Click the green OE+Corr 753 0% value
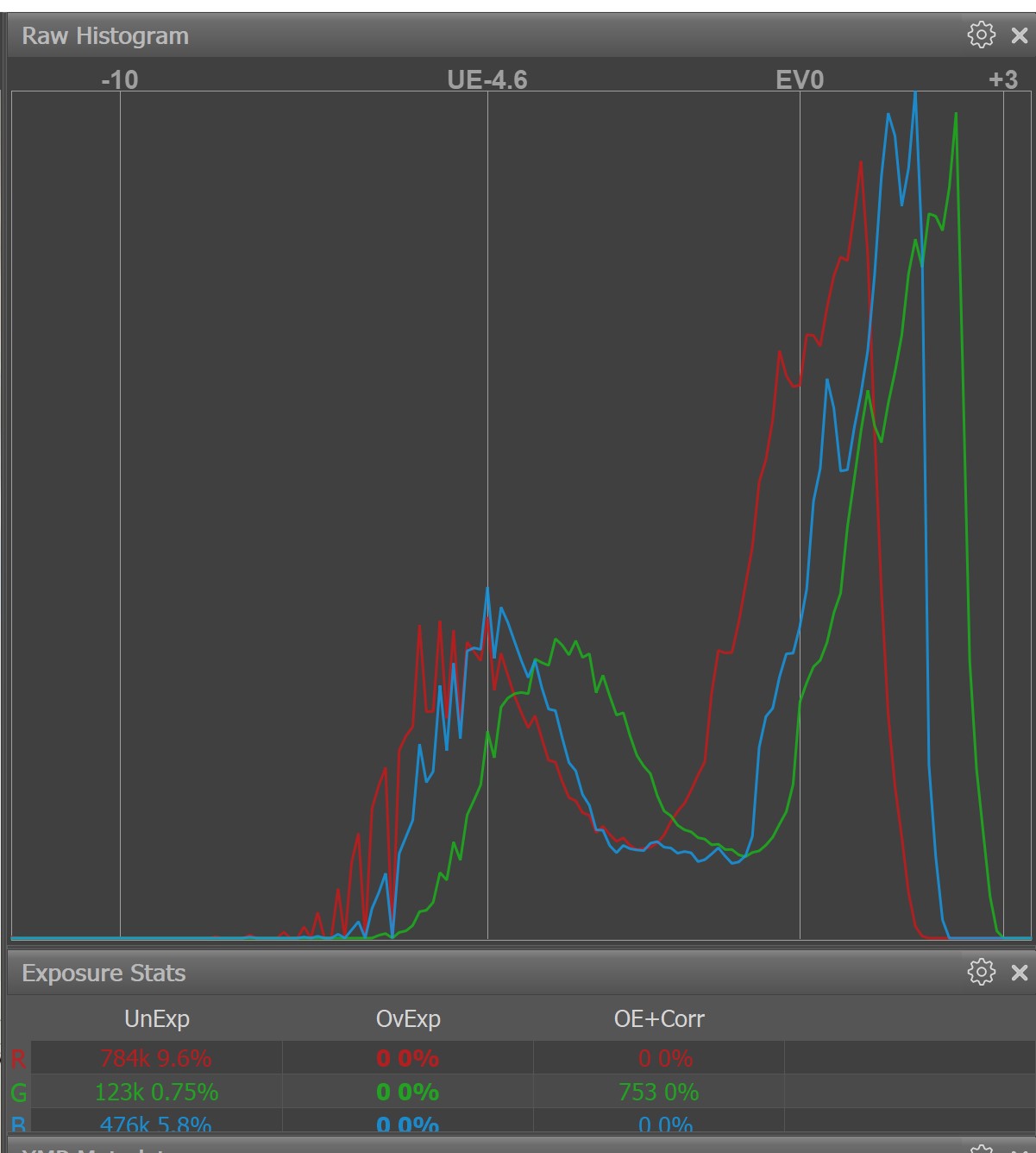 tap(658, 1092)
